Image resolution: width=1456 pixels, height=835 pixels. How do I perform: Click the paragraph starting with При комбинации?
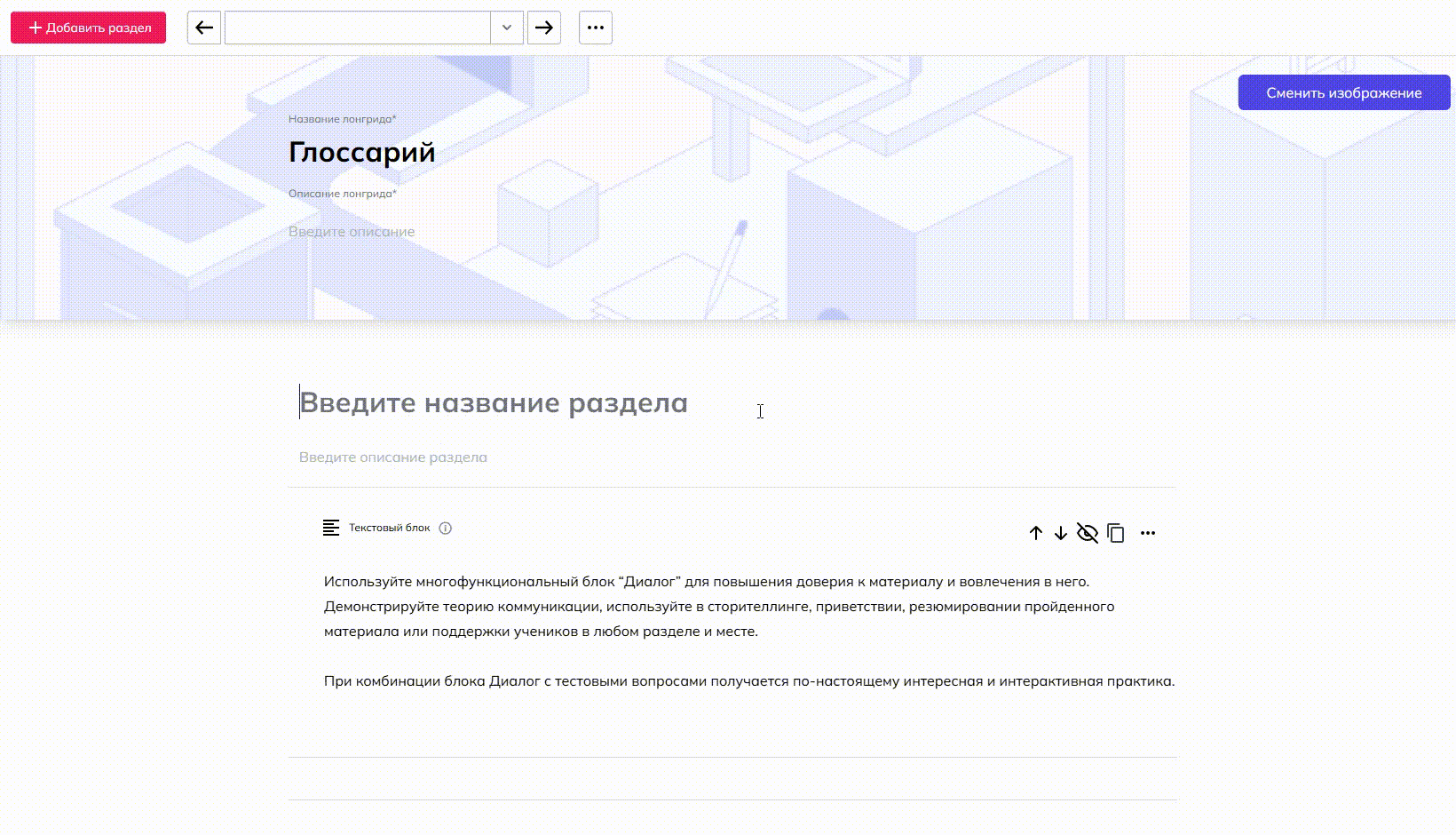748,681
